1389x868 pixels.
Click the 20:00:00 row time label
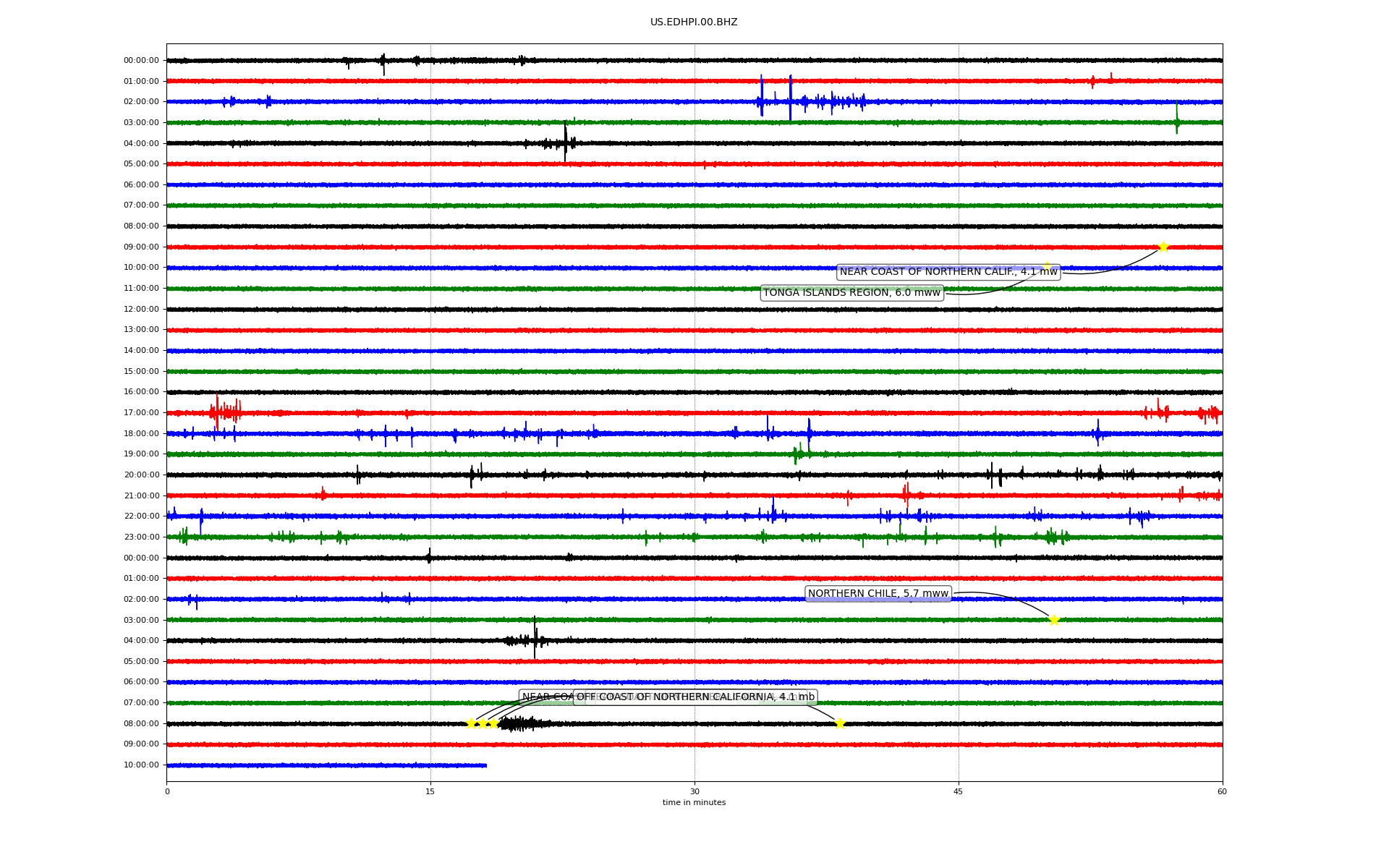[x=141, y=475]
